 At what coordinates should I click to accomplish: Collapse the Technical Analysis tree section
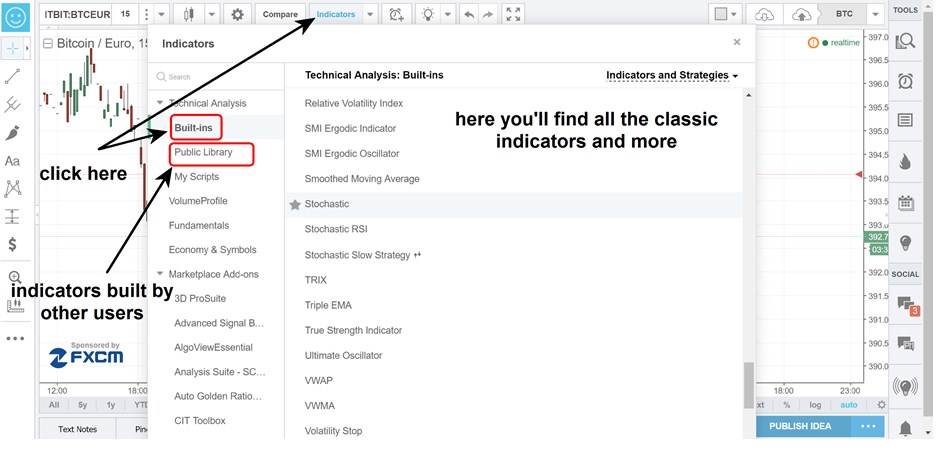click(161, 103)
